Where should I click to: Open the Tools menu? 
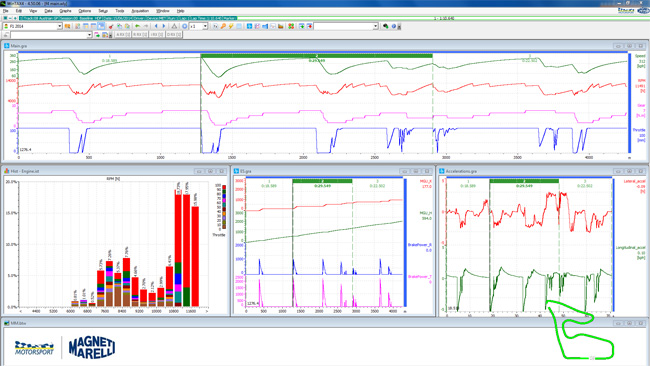[x=119, y=11]
